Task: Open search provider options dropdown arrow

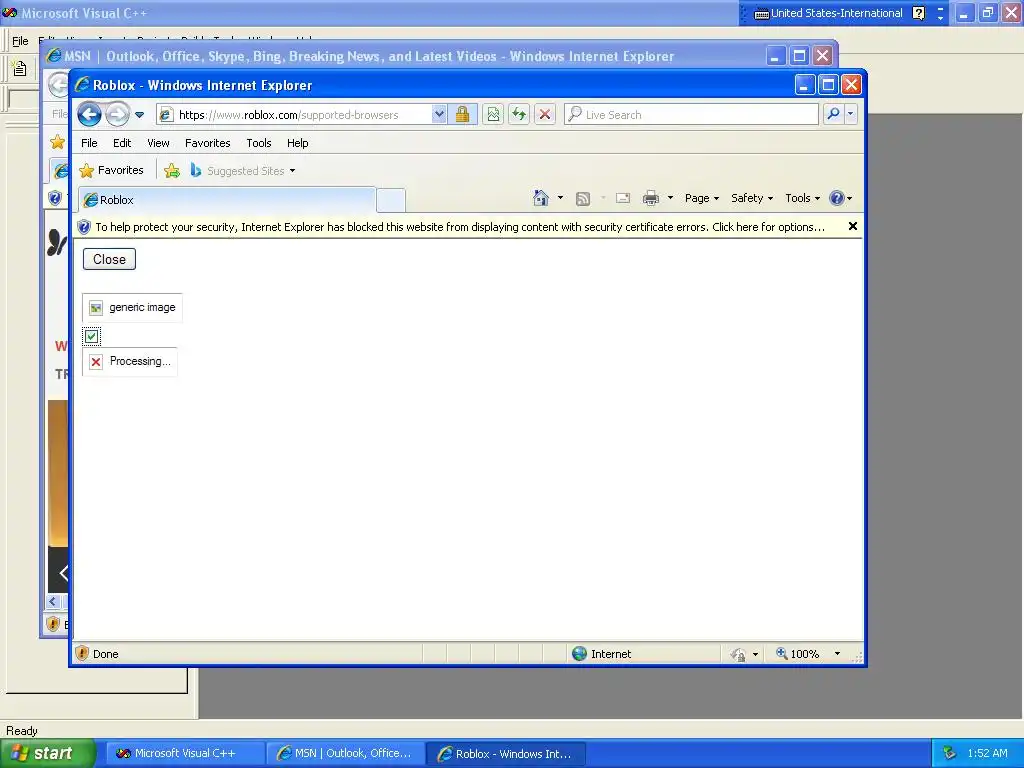Action: 850,114
